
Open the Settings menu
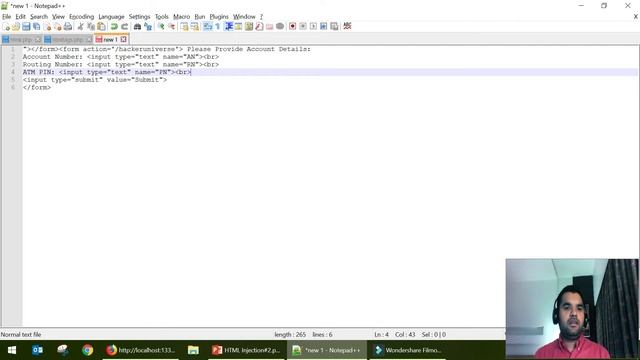(140, 17)
